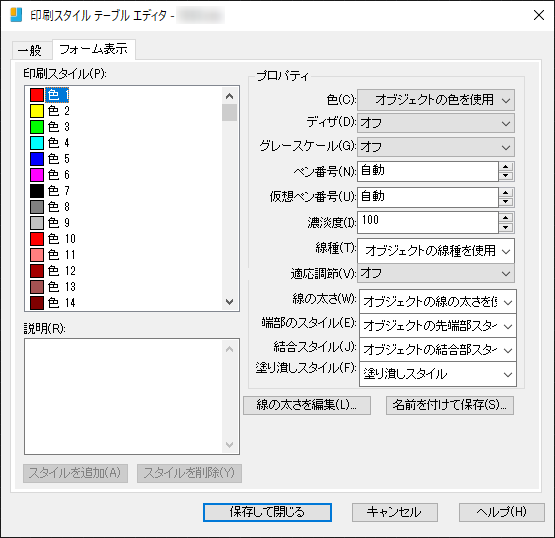The height and width of the screenshot is (538, 555).
Task: Select print style 色 10 text
Action: coord(62,239)
